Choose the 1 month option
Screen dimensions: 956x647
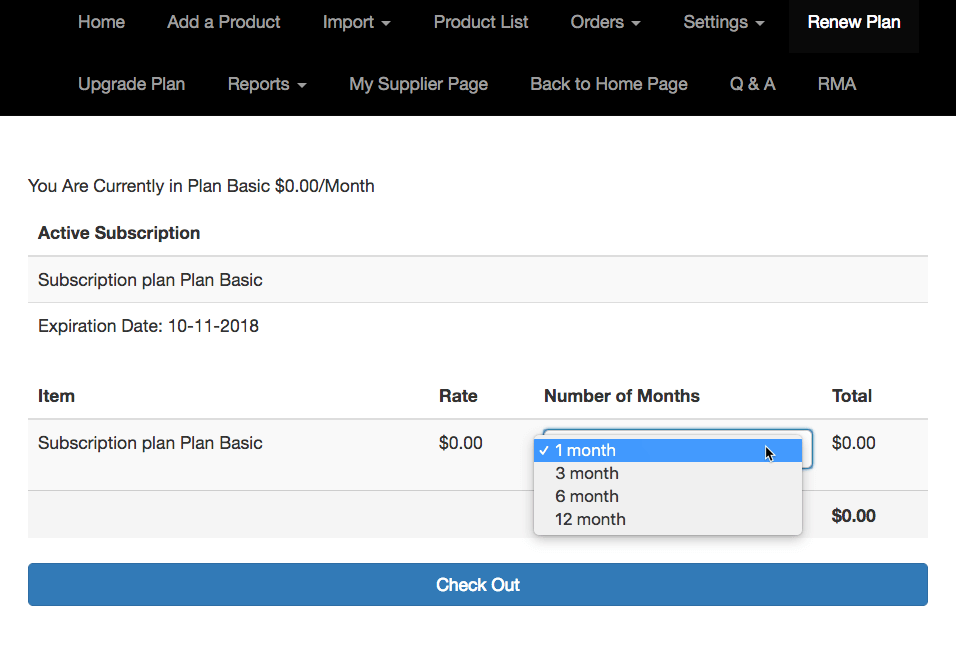(586, 451)
